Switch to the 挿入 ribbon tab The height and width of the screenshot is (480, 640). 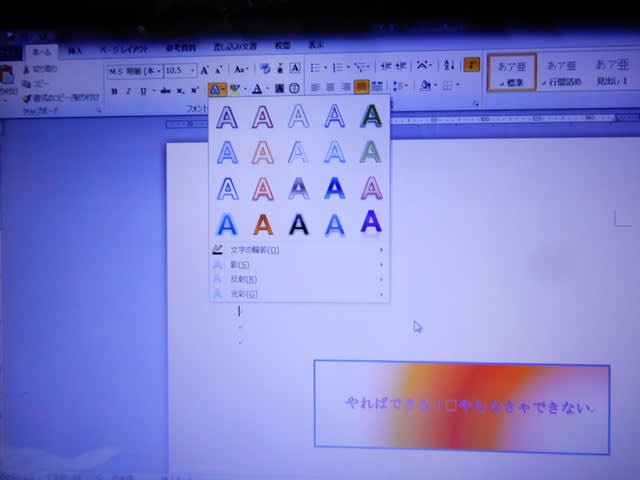(76, 48)
